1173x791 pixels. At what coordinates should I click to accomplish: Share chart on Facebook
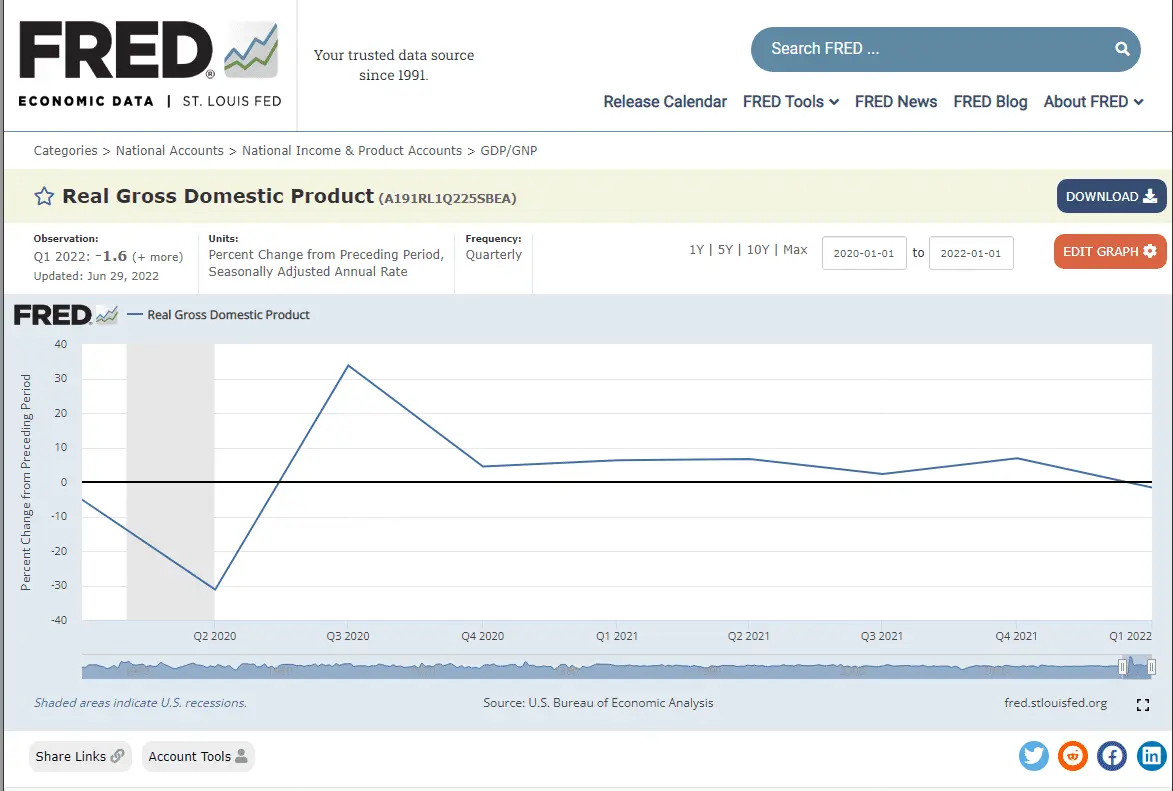1112,756
